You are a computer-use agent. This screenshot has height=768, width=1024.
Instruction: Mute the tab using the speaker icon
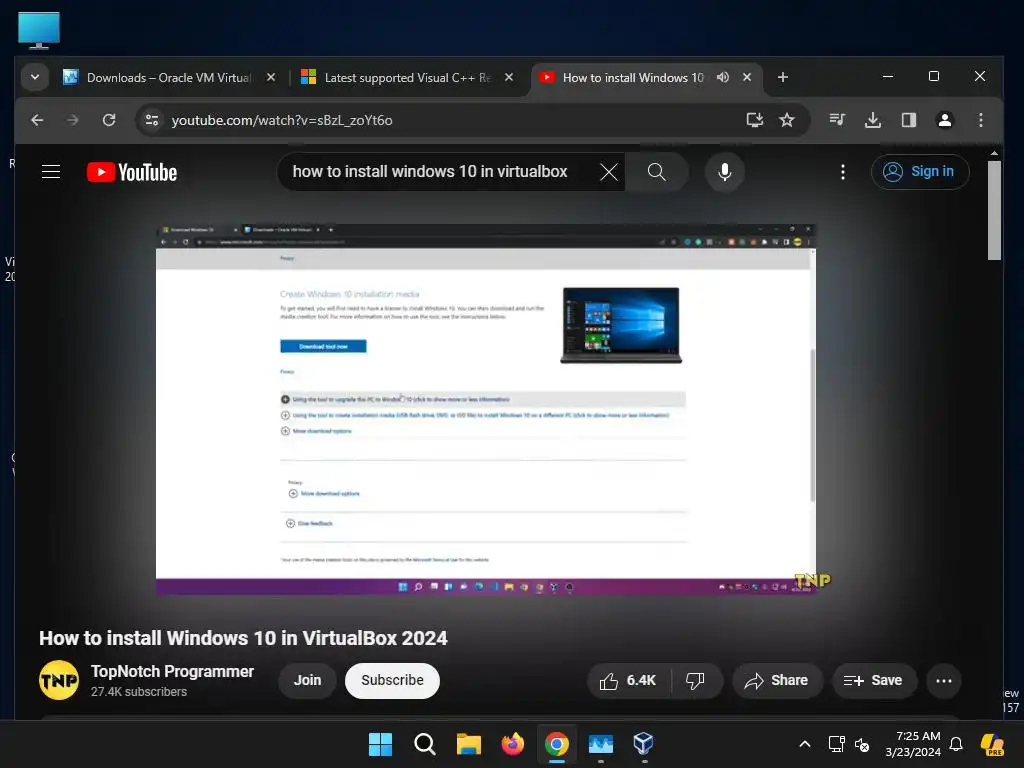pos(722,77)
